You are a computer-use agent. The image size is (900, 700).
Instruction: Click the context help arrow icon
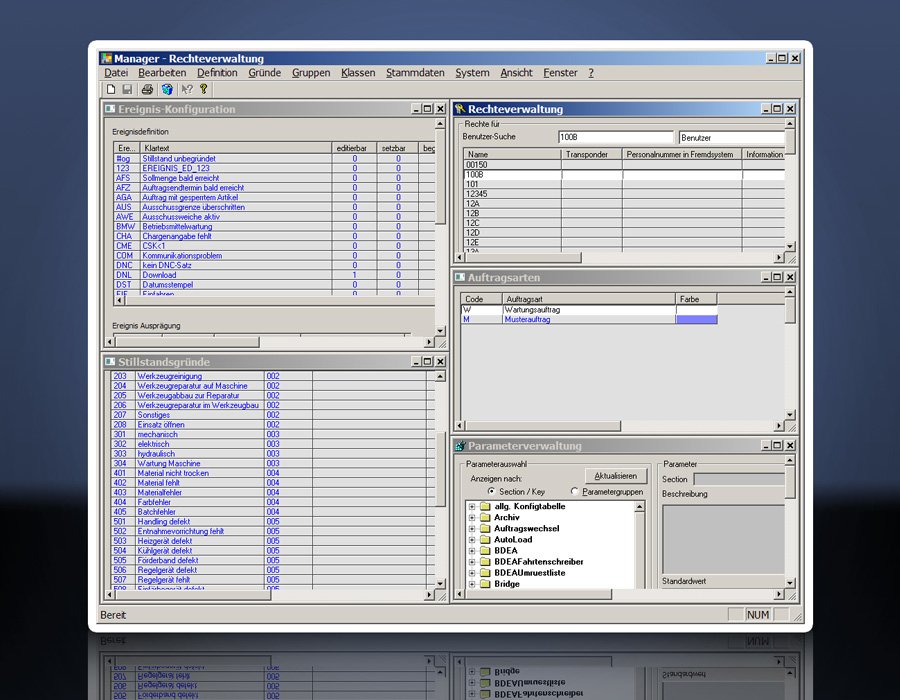pos(187,89)
